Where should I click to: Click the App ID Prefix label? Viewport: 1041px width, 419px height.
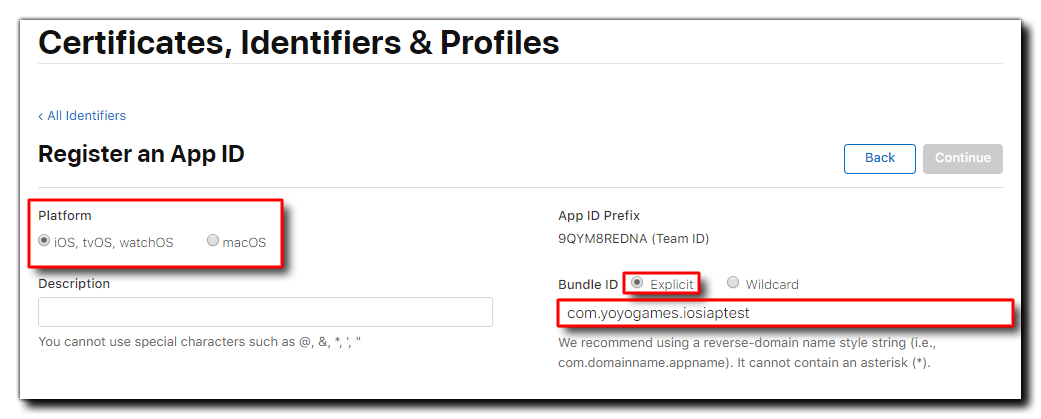point(599,216)
